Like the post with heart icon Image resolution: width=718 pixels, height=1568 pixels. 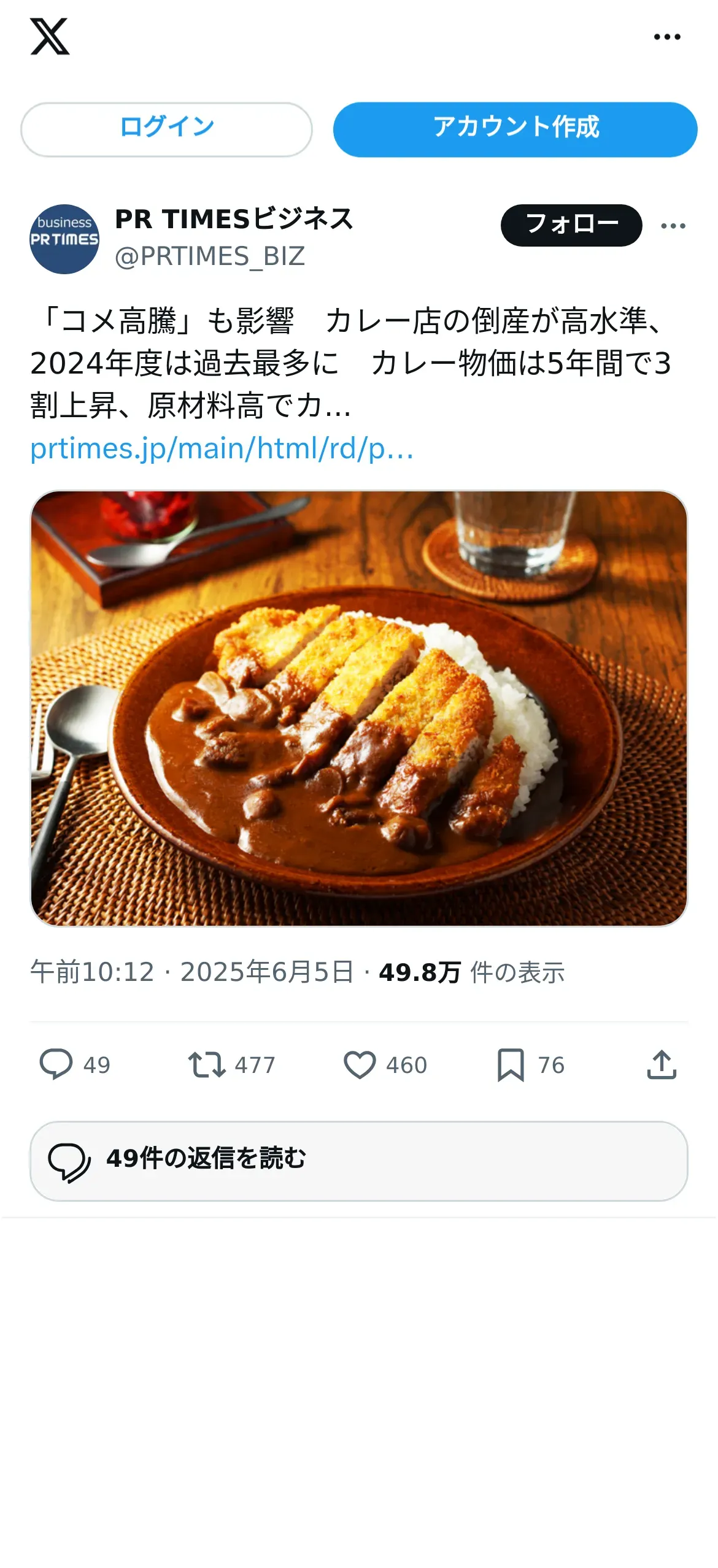360,1064
